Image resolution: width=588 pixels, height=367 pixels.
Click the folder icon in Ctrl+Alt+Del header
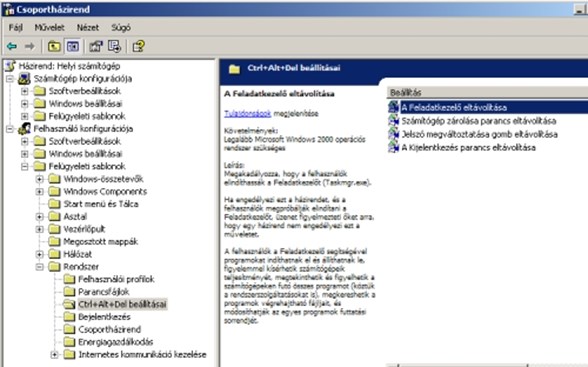pyautogui.click(x=234, y=69)
